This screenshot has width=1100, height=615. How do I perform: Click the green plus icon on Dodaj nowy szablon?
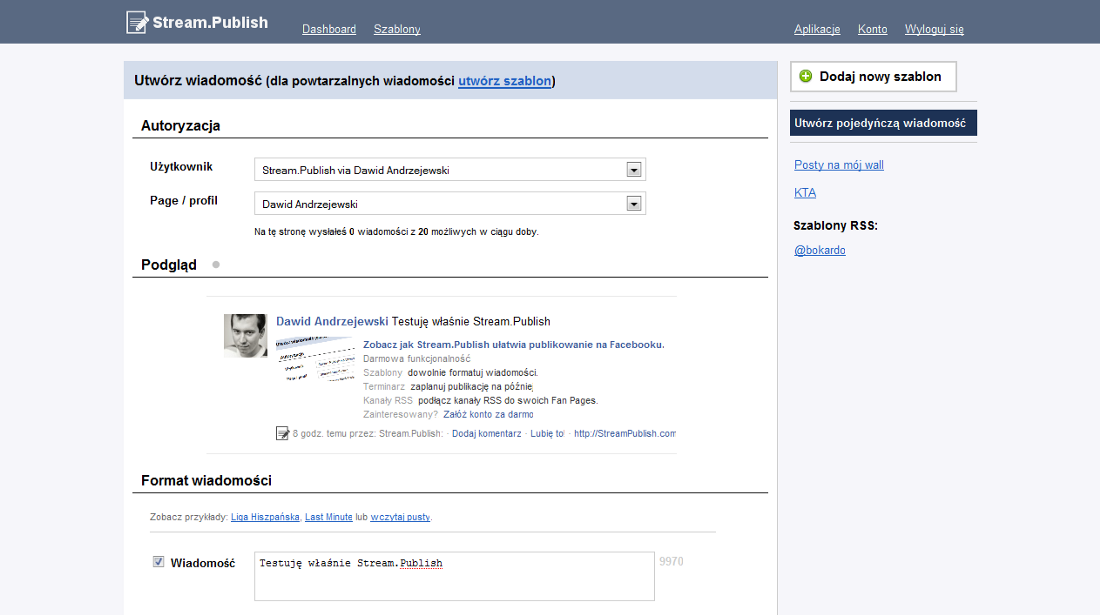pos(806,76)
